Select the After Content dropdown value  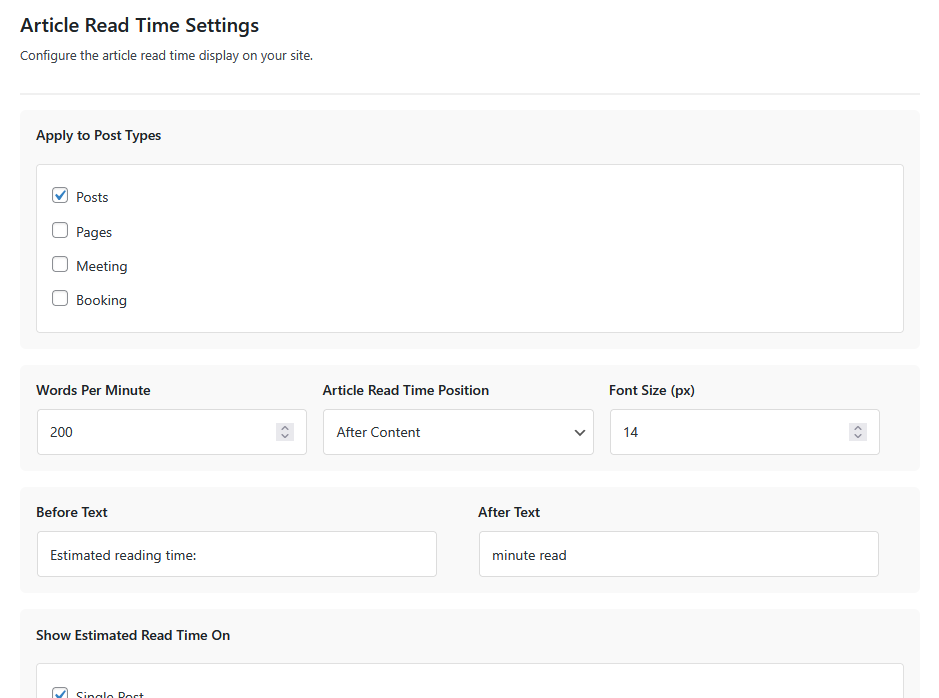point(380,431)
